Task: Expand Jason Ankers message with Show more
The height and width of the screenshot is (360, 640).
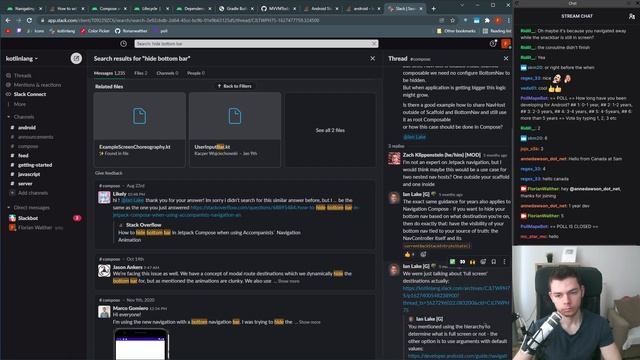Action: click(x=289, y=281)
